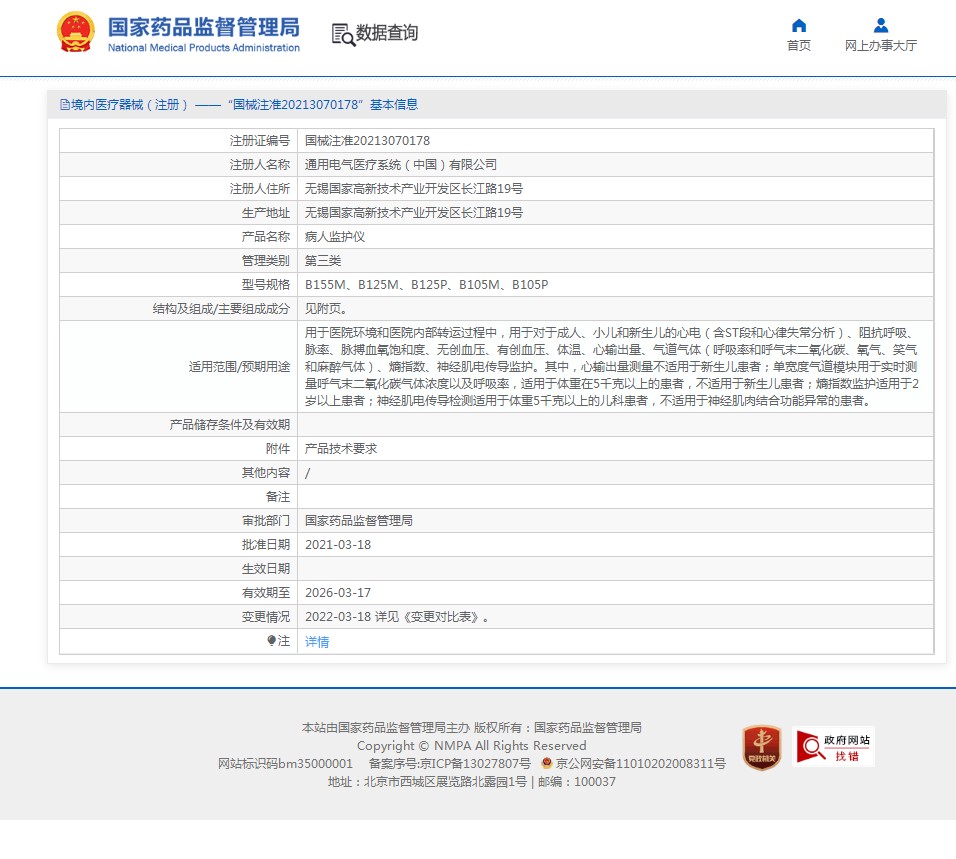
Task: Select approval date 2021-03-18
Action: (x=338, y=544)
